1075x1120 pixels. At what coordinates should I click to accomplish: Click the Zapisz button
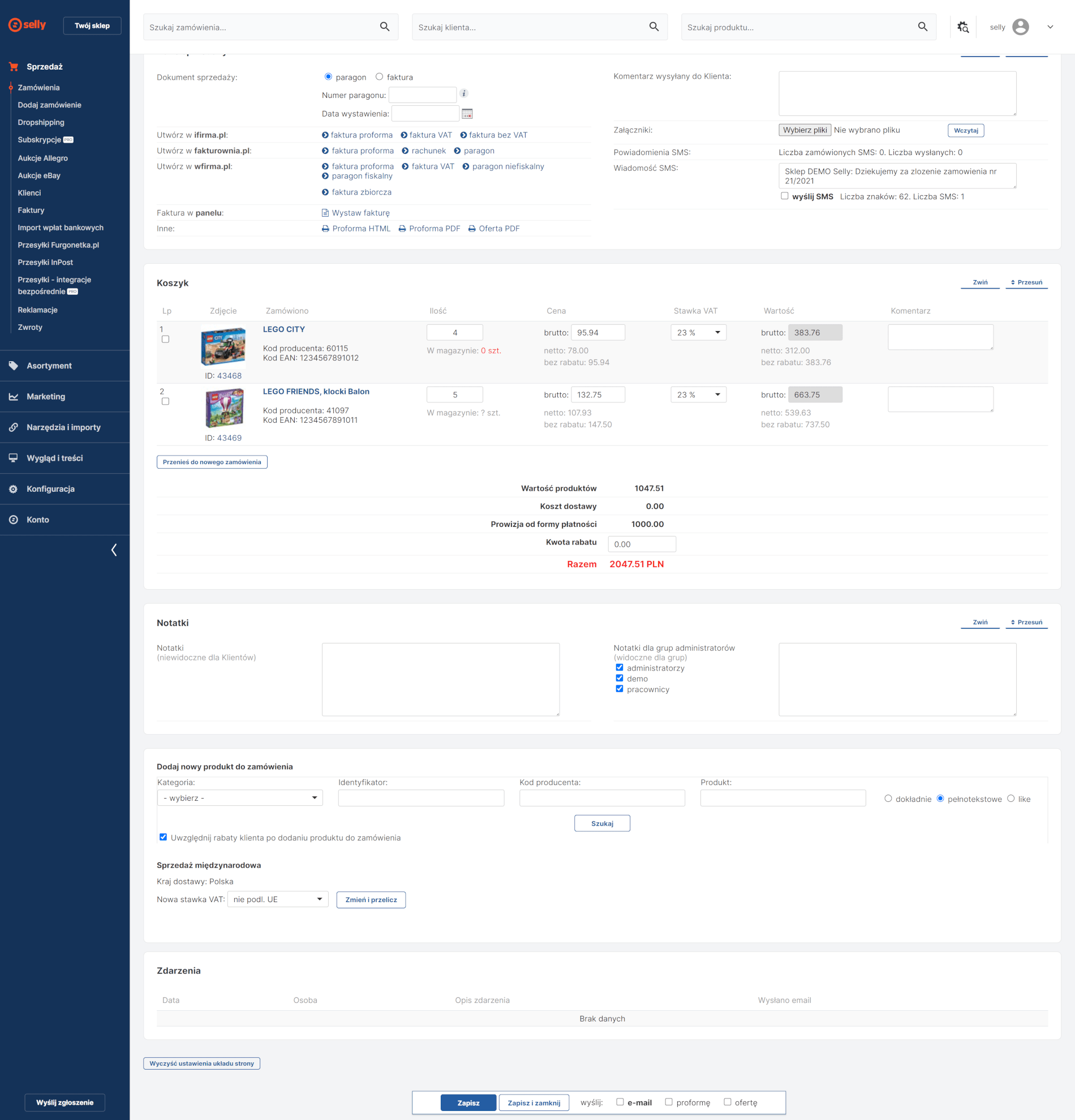[468, 1103]
